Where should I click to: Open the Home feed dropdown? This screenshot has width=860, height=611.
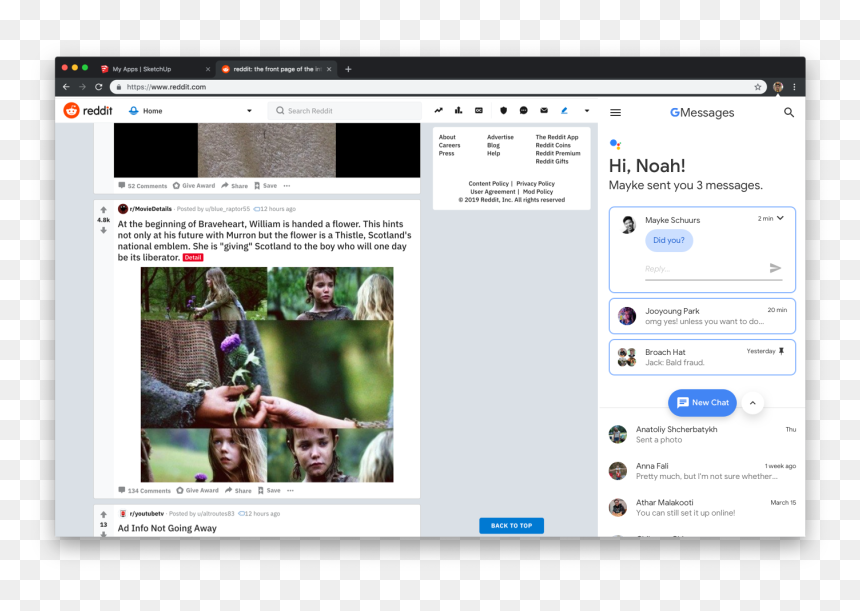190,111
